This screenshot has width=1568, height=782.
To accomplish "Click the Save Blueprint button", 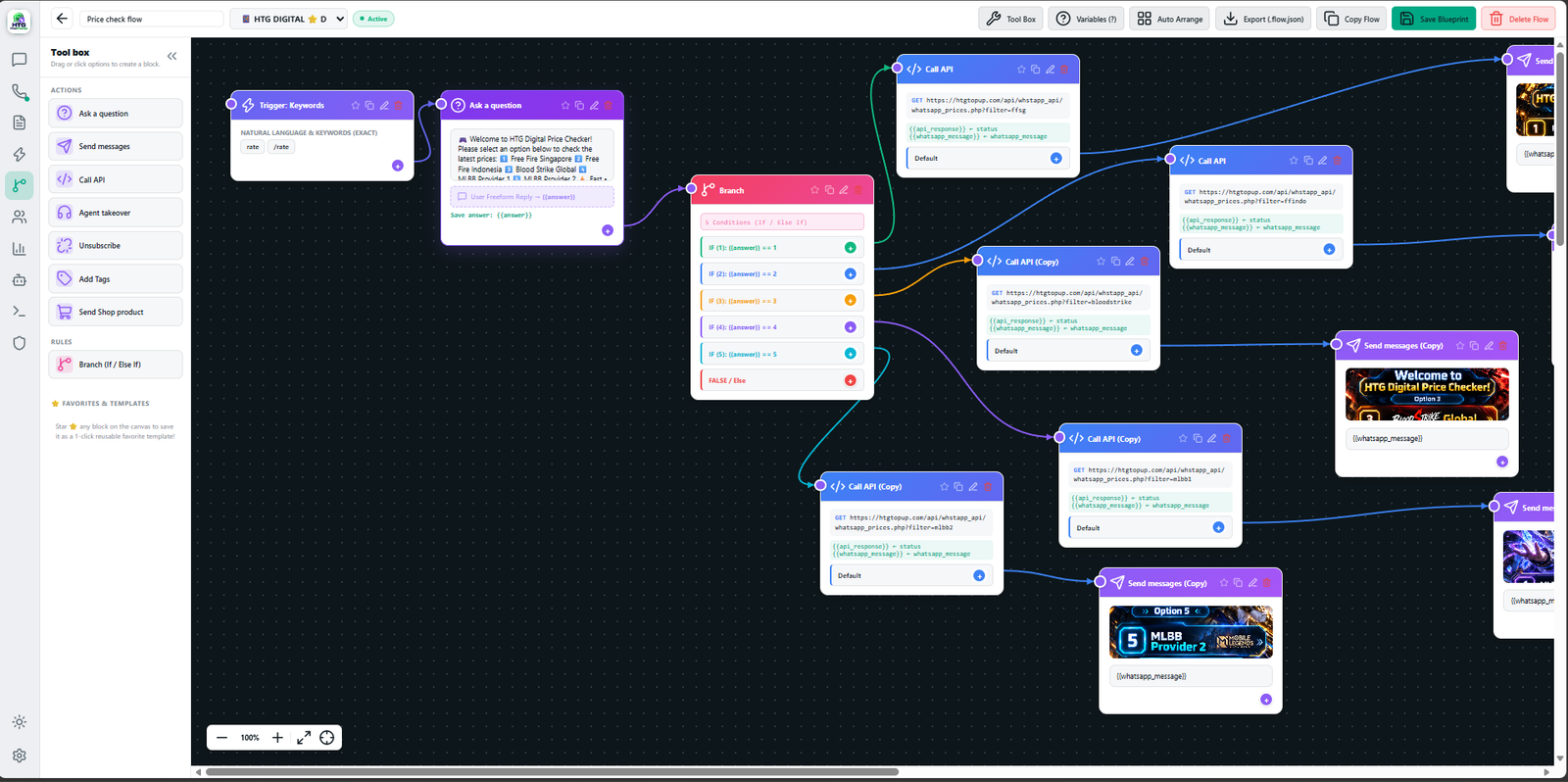I will coord(1434,19).
